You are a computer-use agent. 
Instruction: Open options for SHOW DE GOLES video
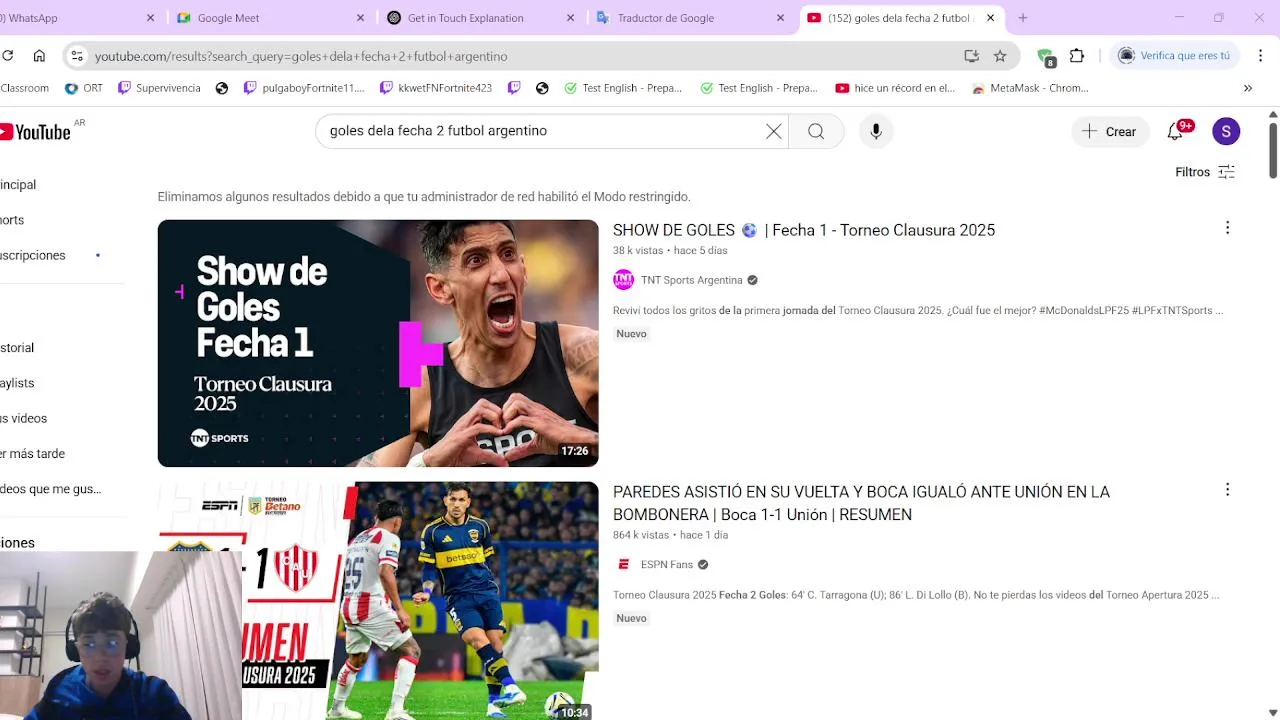pyautogui.click(x=1228, y=228)
